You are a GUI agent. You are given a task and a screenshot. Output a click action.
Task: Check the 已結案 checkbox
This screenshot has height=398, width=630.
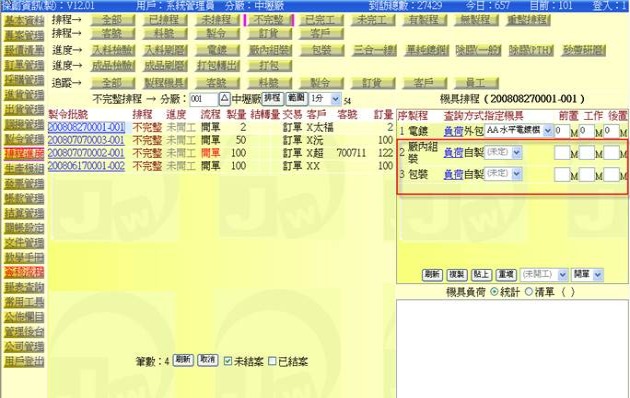(x=272, y=361)
